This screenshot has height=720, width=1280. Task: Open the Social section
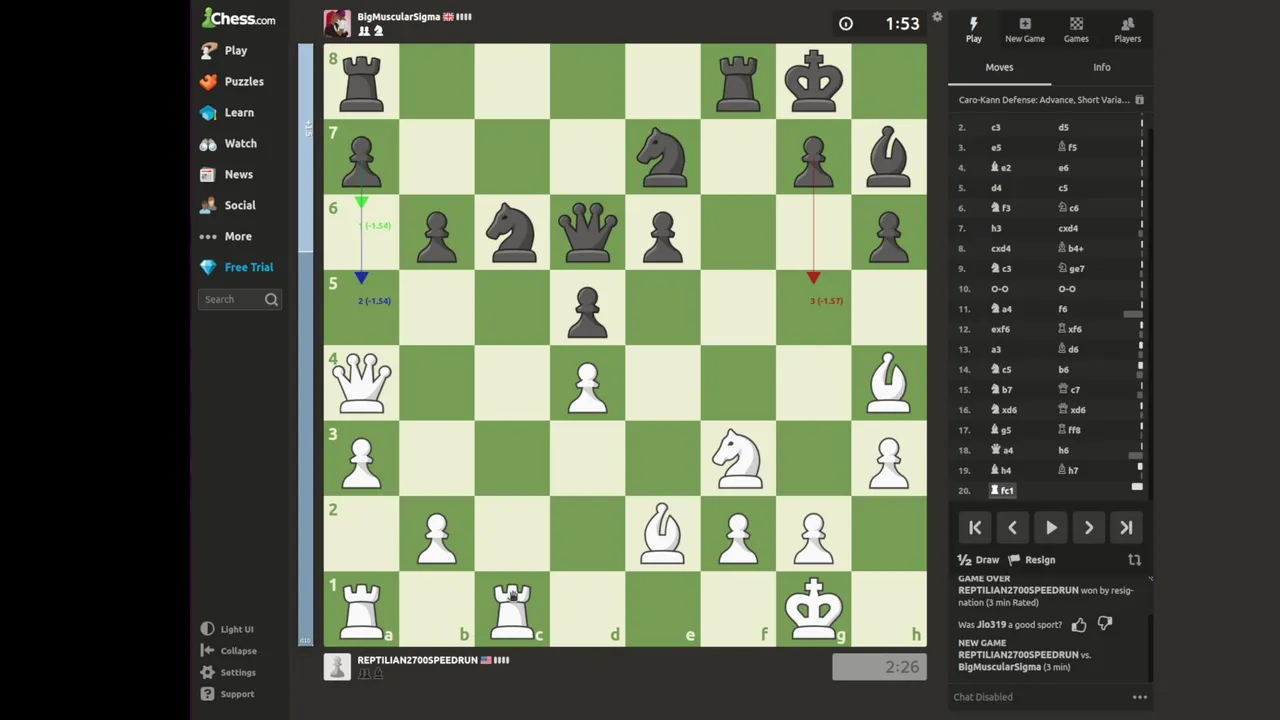[x=228, y=205]
